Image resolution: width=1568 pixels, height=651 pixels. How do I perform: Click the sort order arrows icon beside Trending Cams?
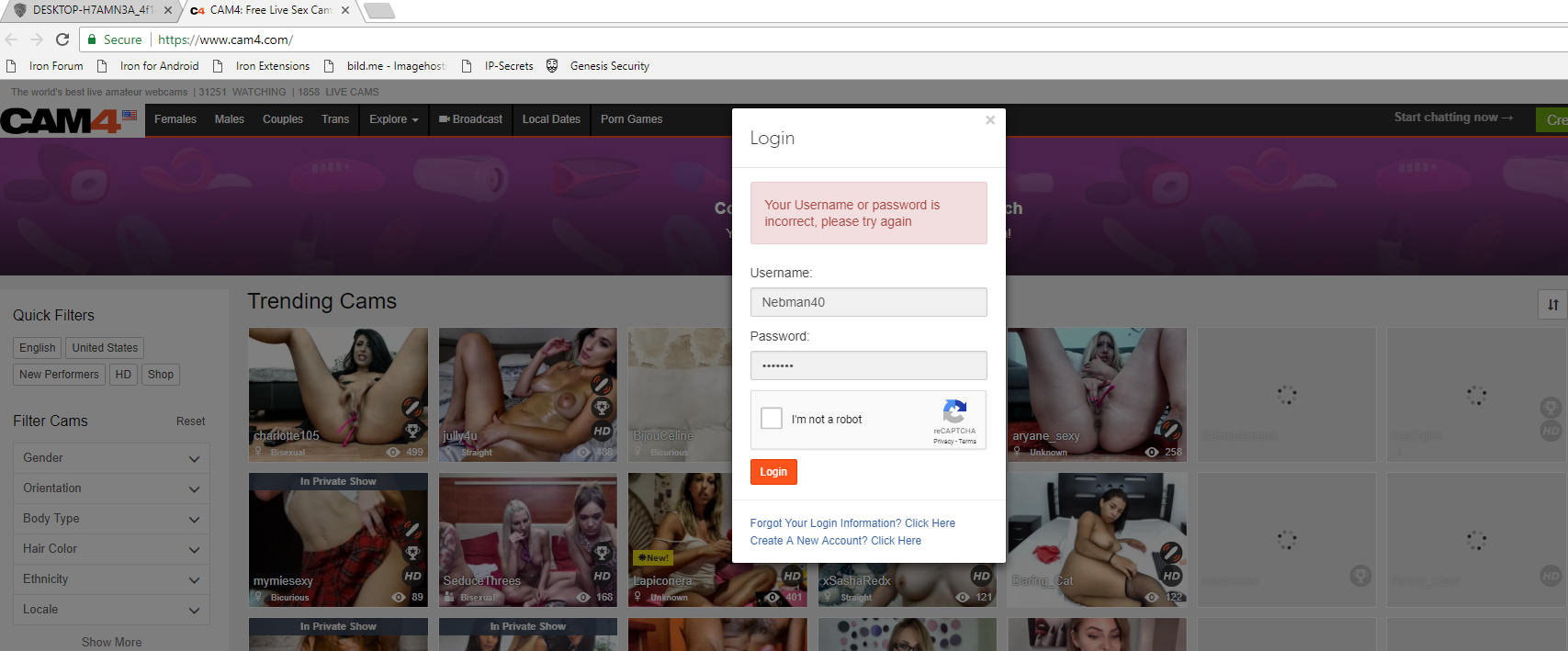click(x=1552, y=305)
